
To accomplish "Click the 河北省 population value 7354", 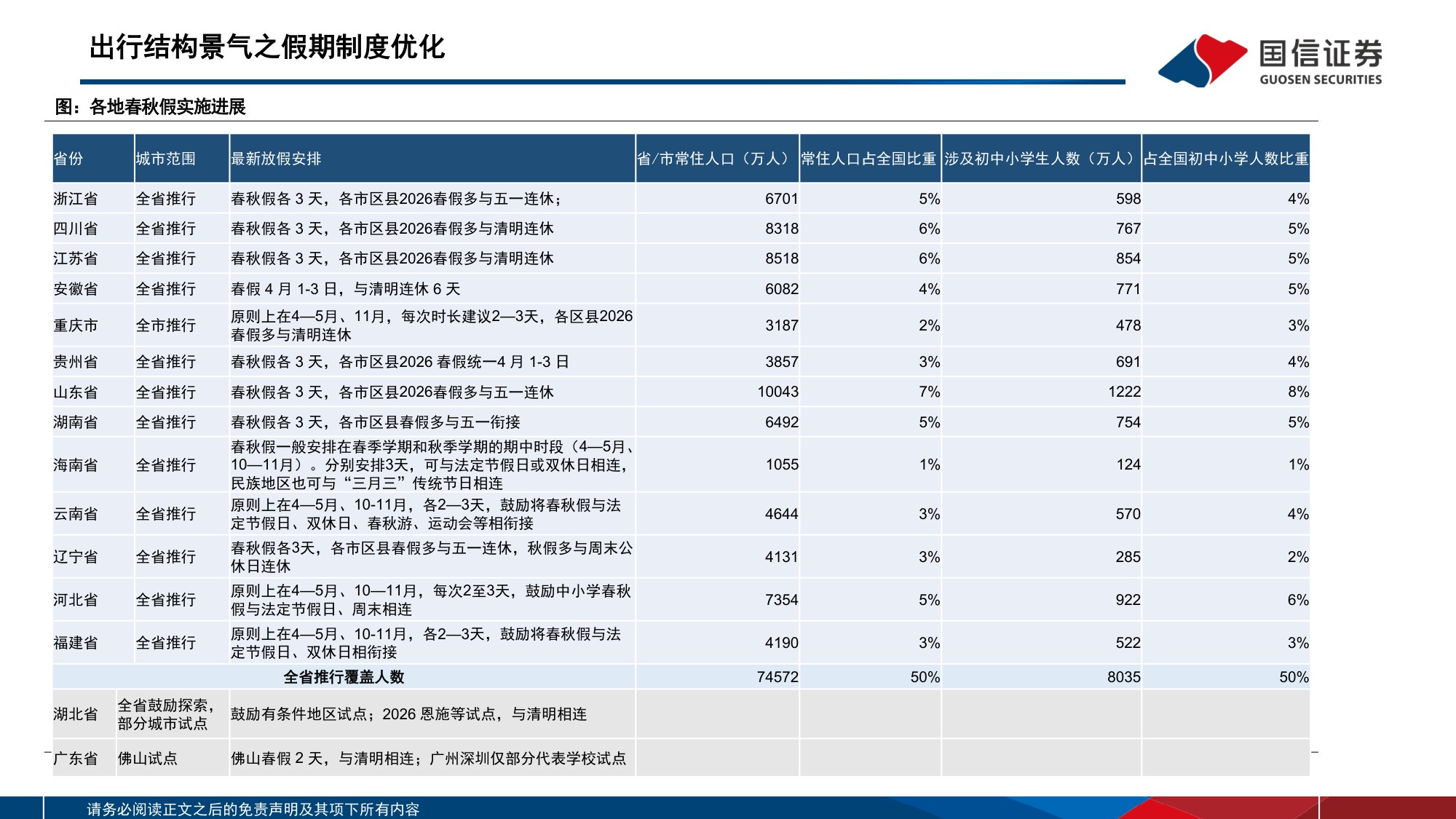I will [782, 600].
